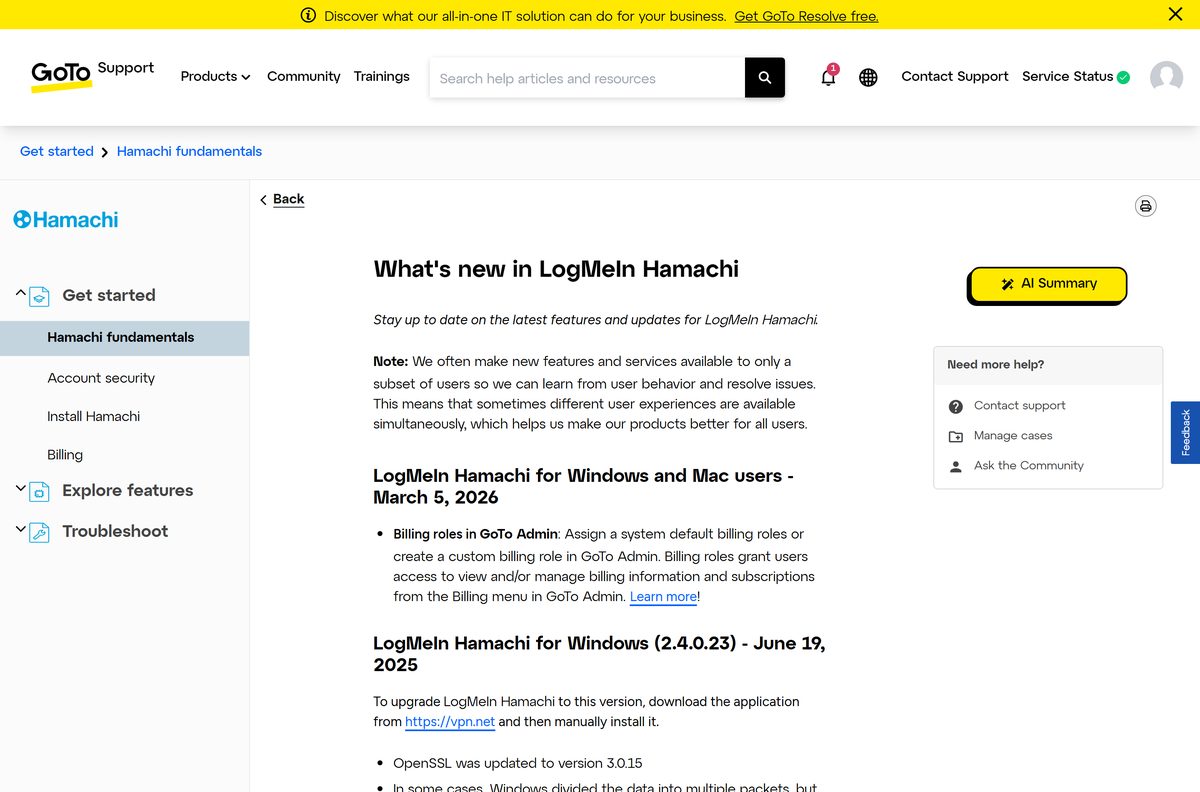This screenshot has height=792, width=1200.
Task: Open Contact Support in header
Action: (x=954, y=76)
